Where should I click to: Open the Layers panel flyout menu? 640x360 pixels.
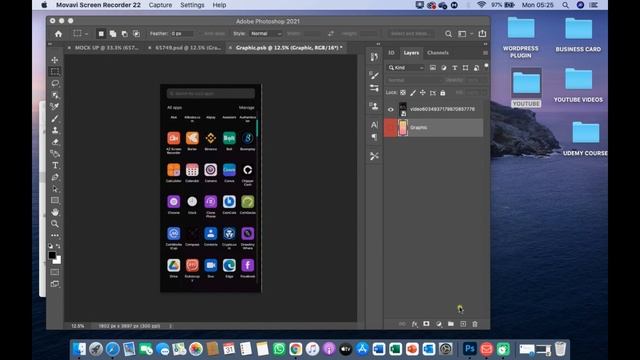485,53
